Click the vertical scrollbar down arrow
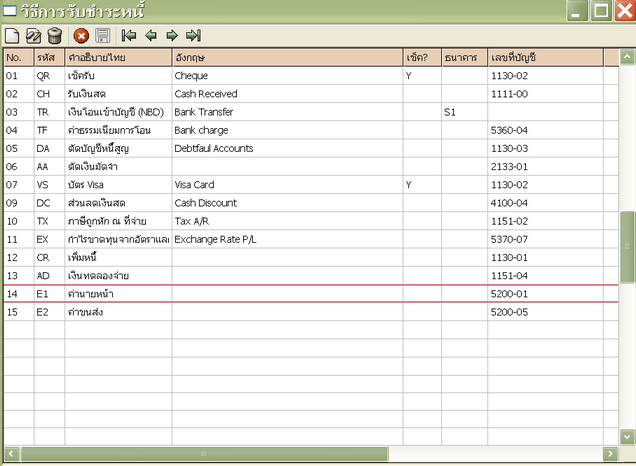636x466 pixels. [x=627, y=437]
